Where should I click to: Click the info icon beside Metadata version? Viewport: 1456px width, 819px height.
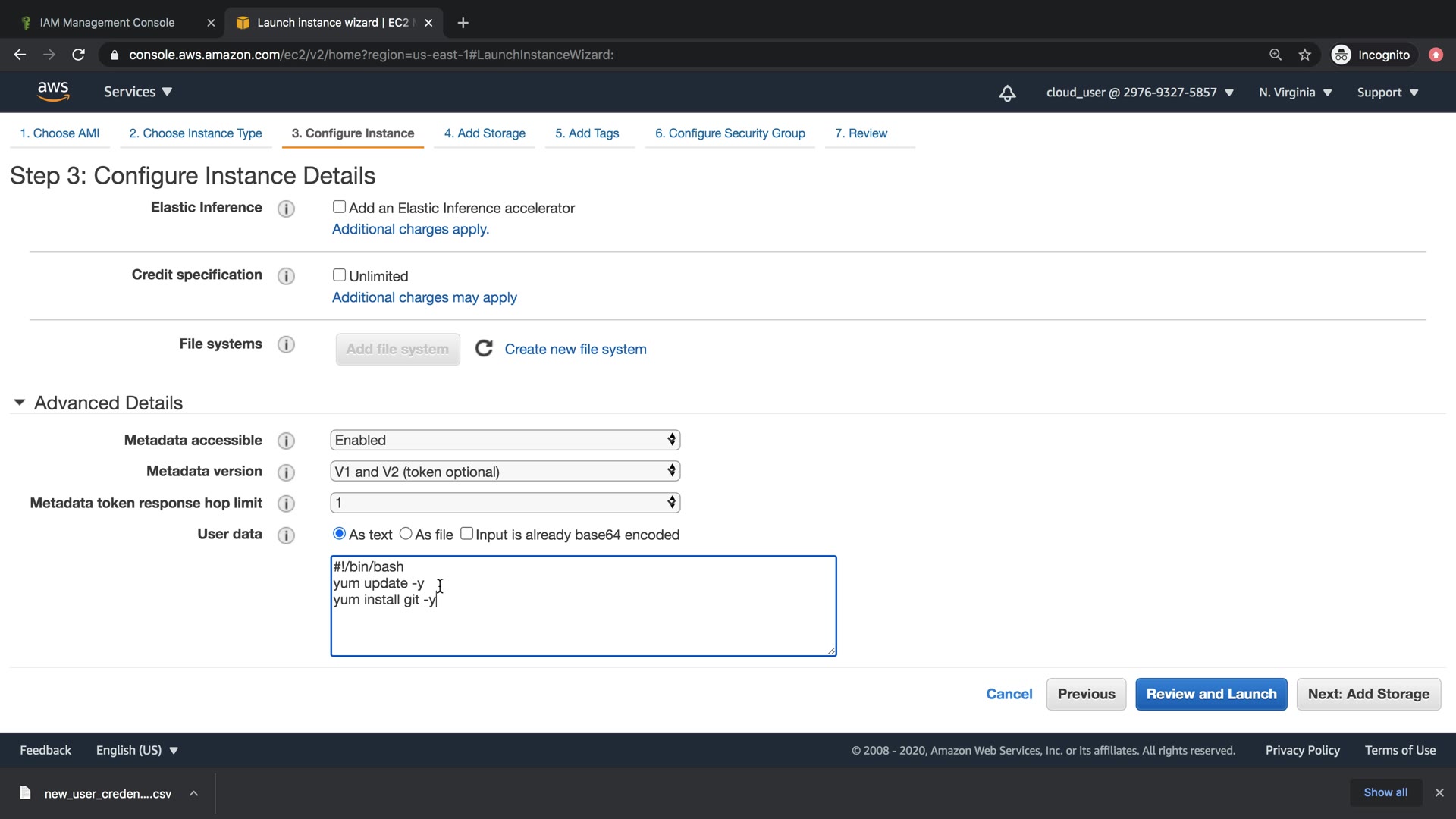[286, 472]
